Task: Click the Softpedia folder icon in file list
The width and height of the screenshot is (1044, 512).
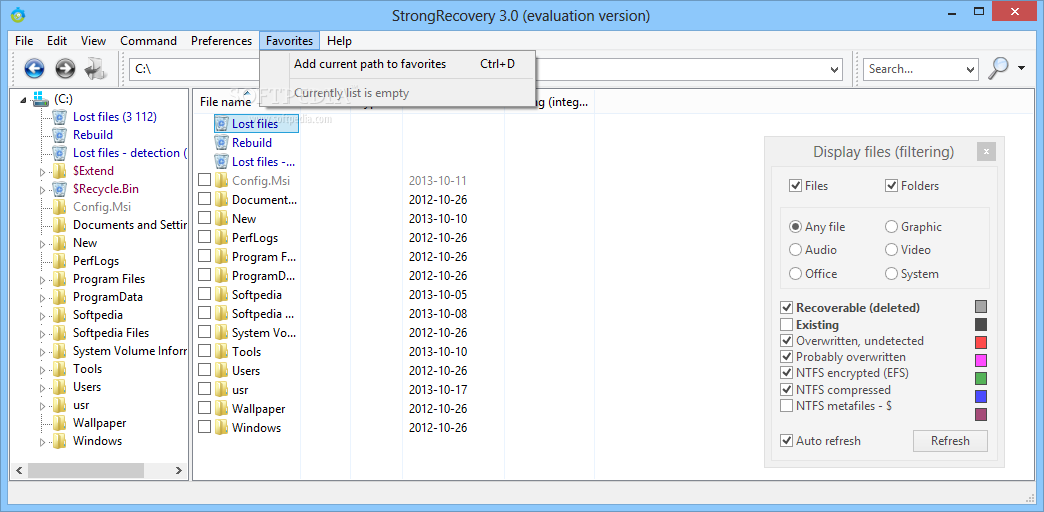Action: 222,294
